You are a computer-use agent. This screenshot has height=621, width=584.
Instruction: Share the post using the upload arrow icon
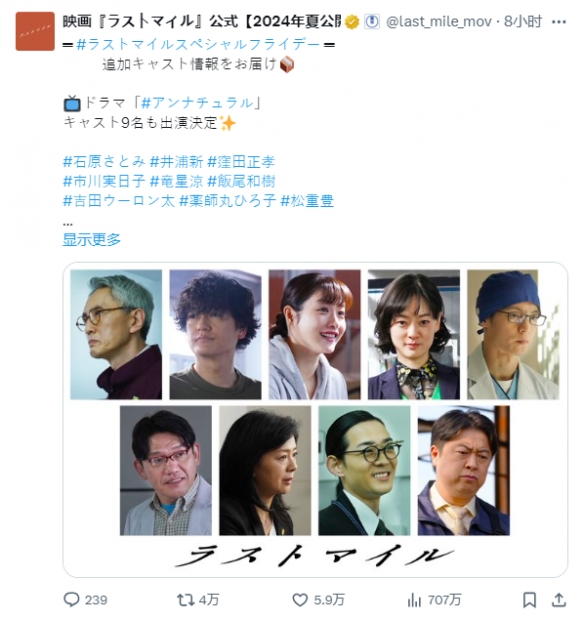click(559, 600)
